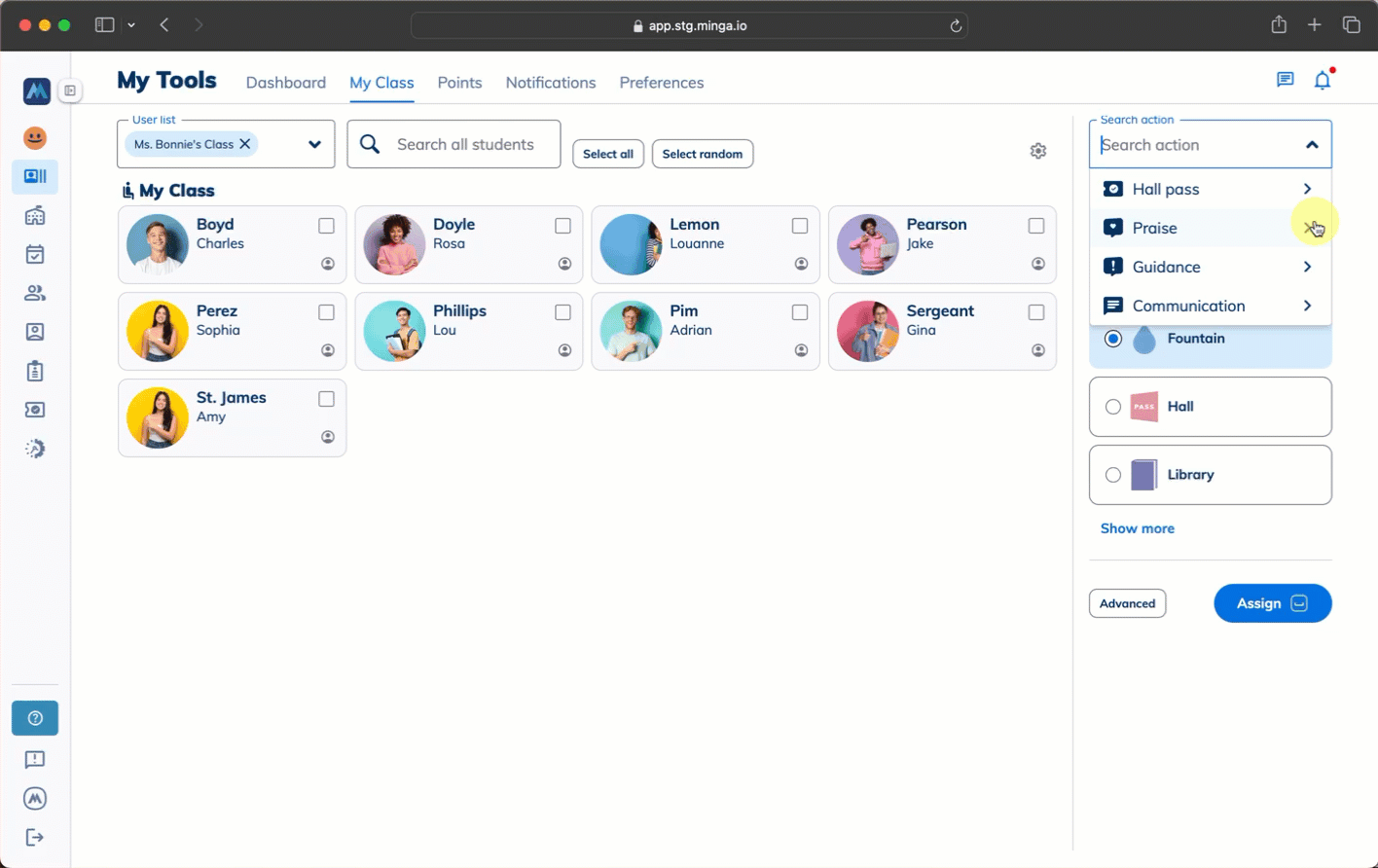Click the Show more link

coord(1137,528)
